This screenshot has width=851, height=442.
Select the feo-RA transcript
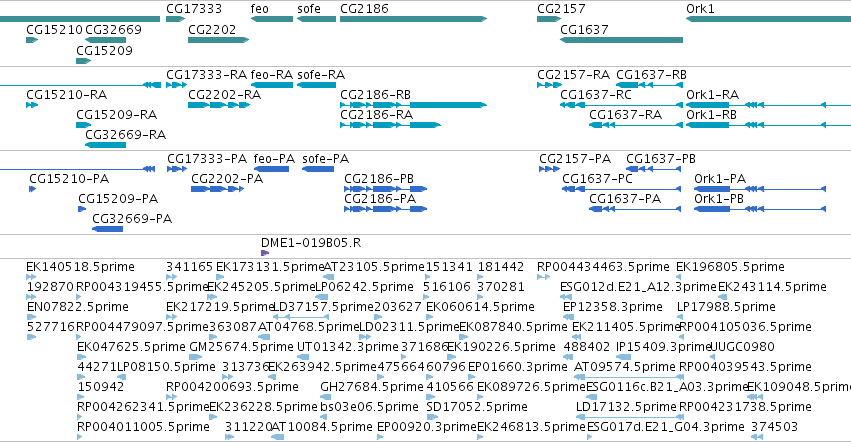pyautogui.click(x=272, y=85)
